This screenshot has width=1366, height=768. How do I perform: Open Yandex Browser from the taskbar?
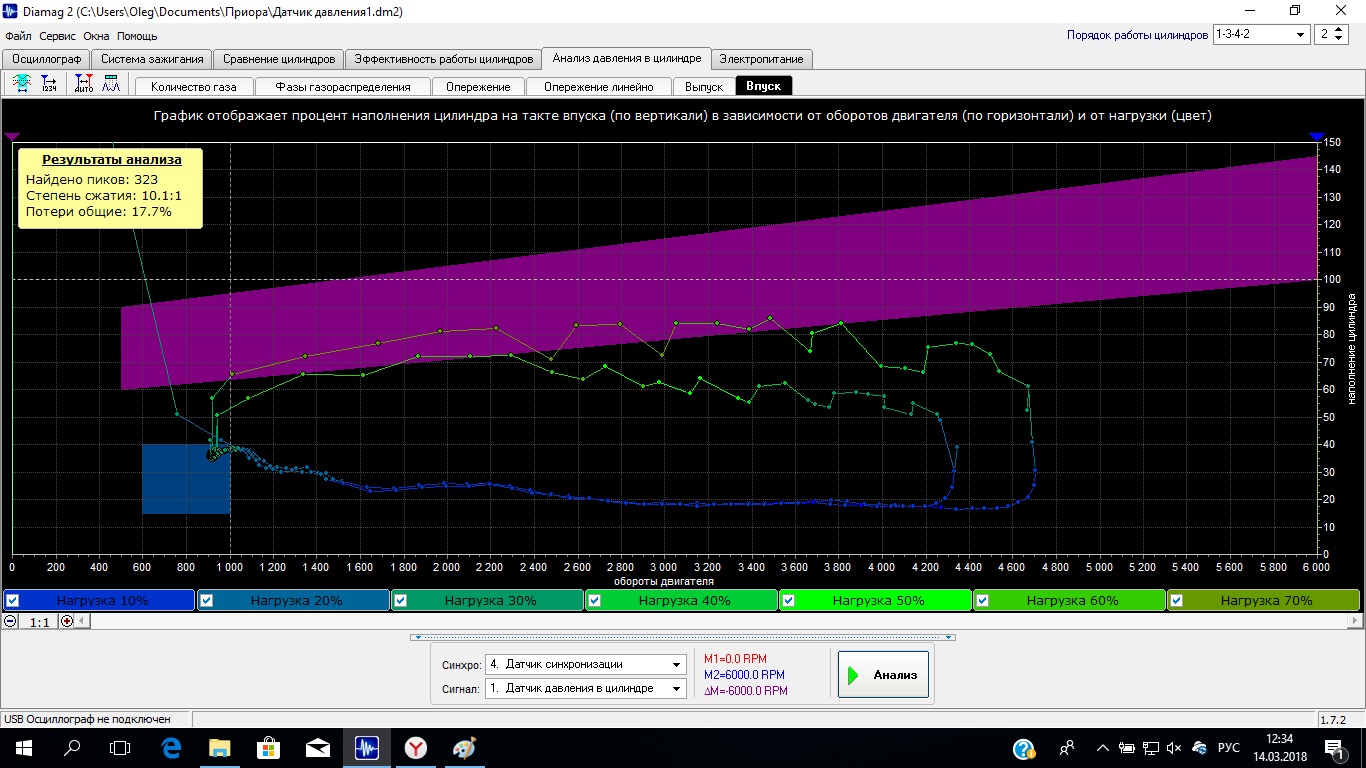point(416,748)
